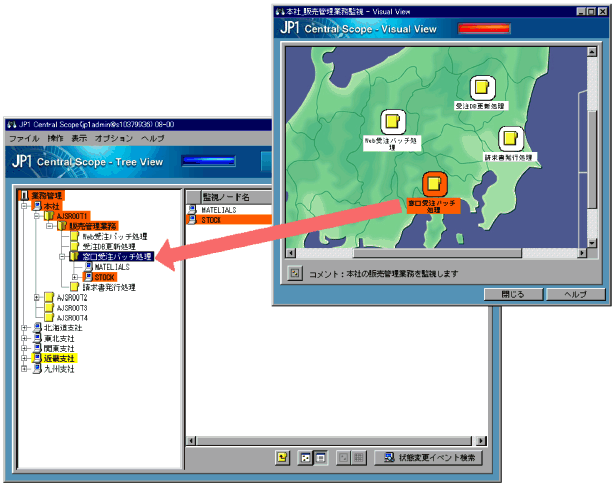Select the 近畿支社 yellow-highlighted tree item
The height and width of the screenshot is (486, 614).
60,358
